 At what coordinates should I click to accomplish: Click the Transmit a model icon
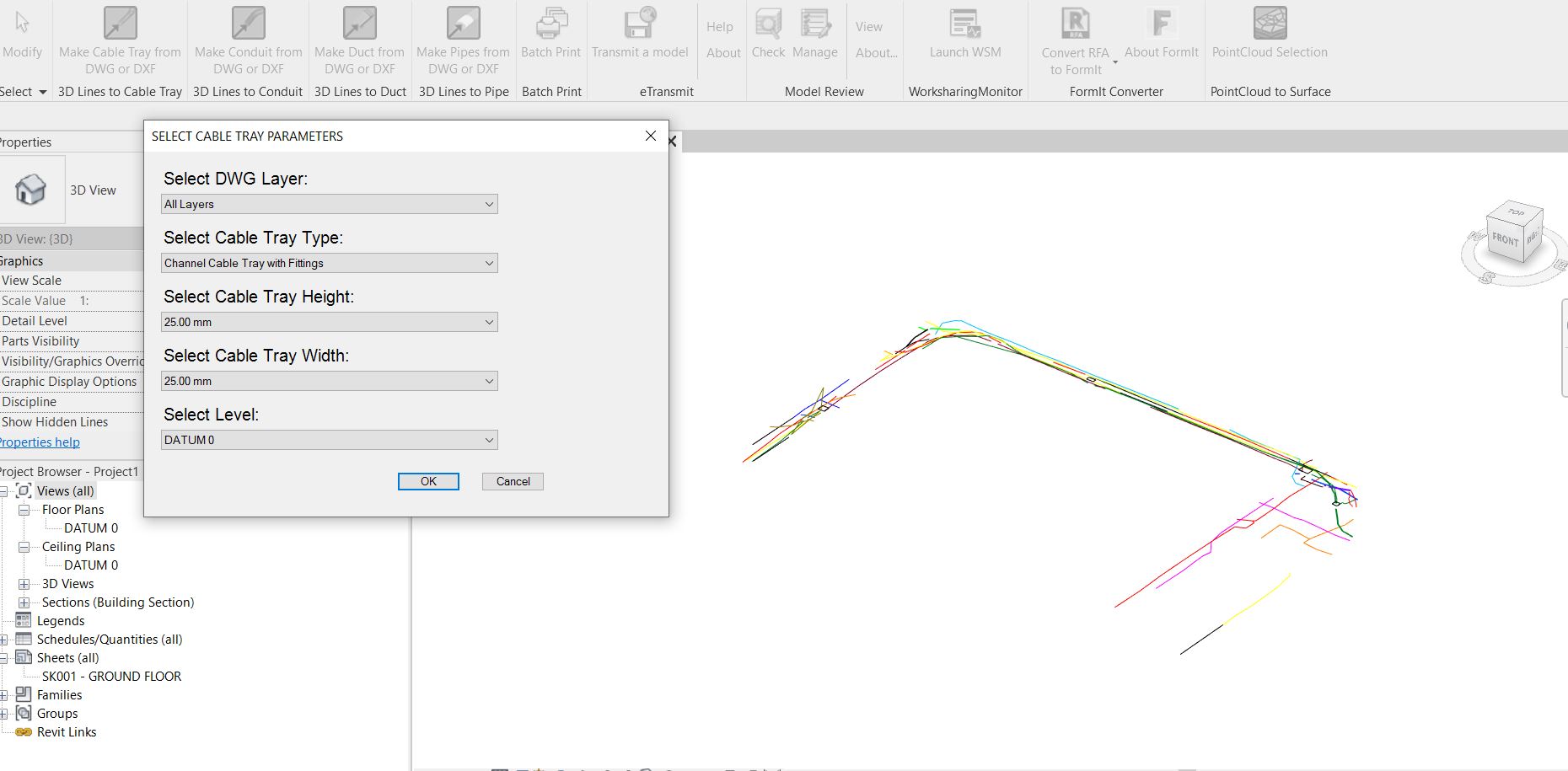(x=641, y=25)
